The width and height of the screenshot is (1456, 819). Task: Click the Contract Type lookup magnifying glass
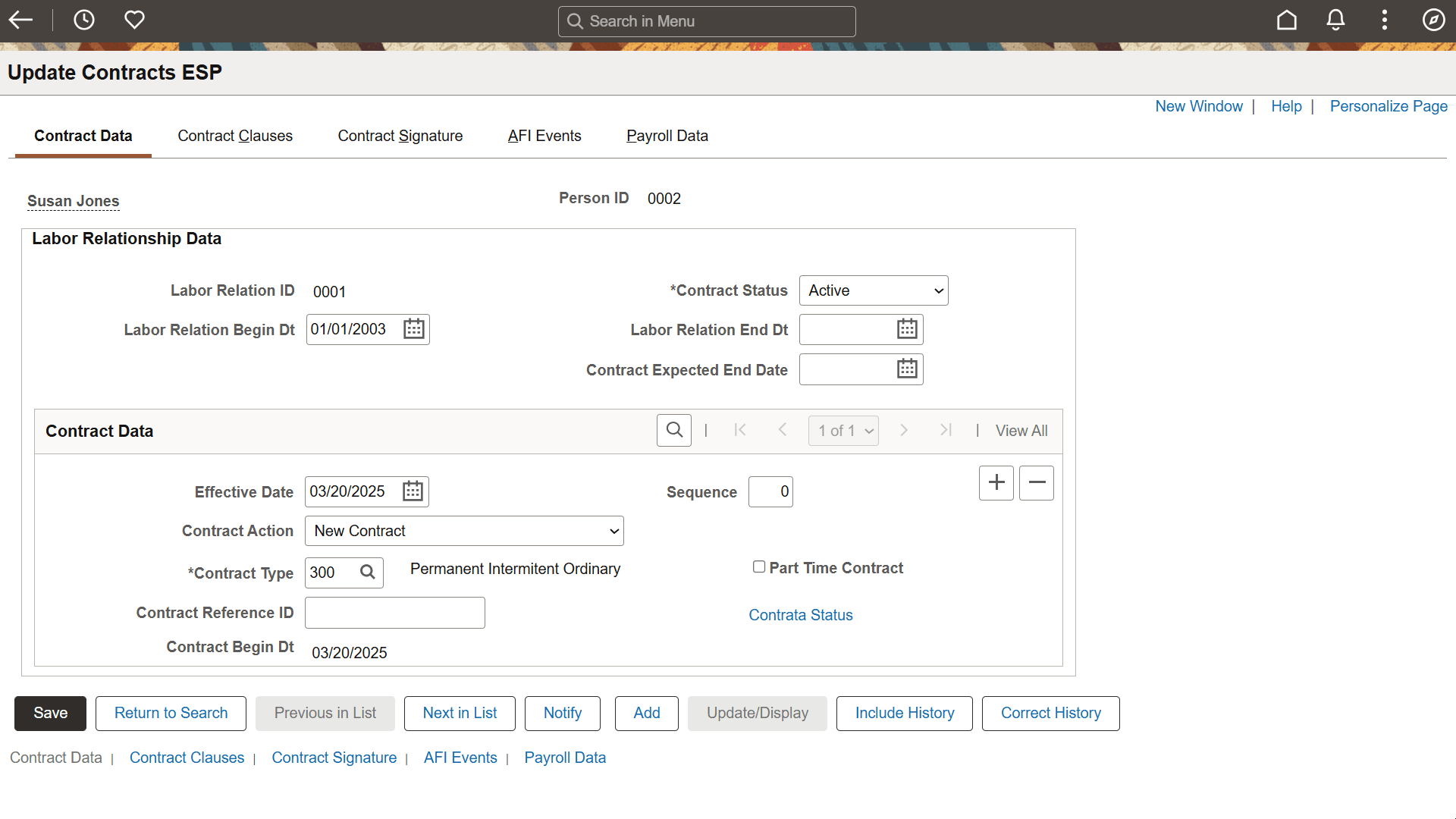pyautogui.click(x=367, y=573)
